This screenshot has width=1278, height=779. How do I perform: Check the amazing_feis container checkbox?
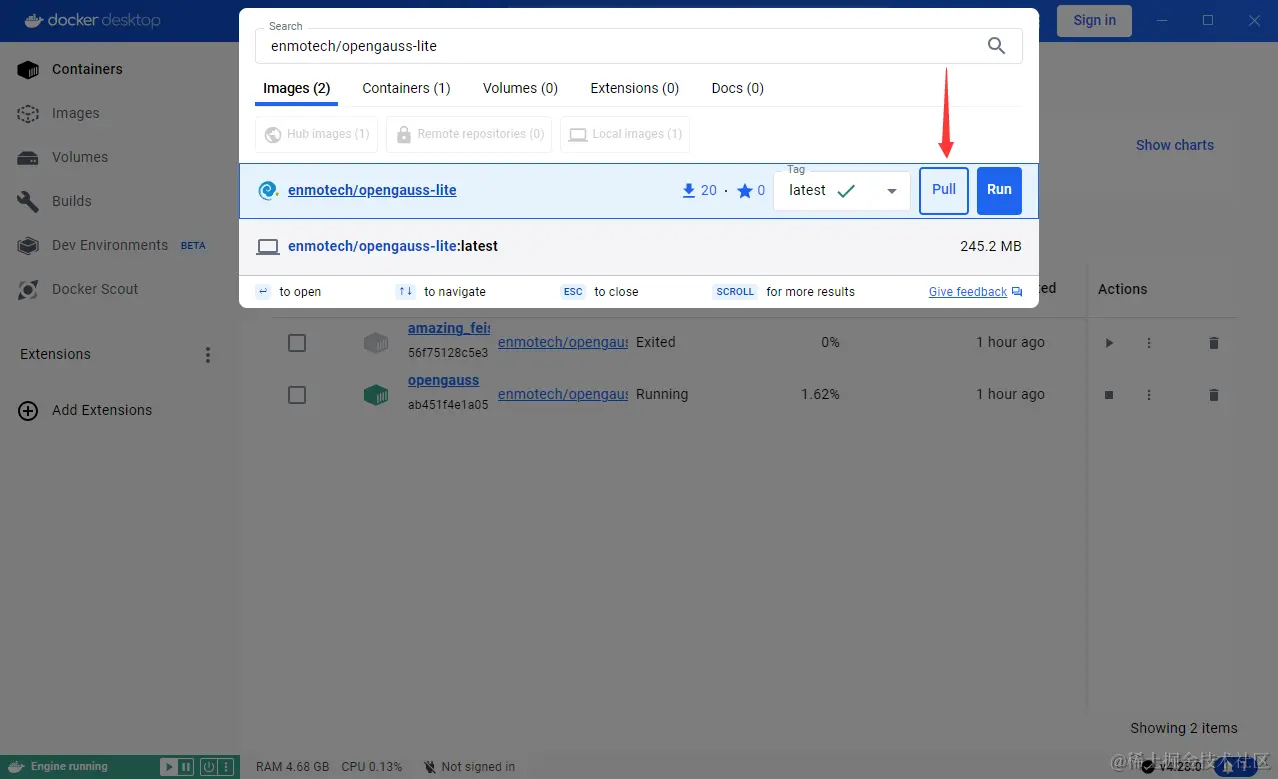point(297,343)
